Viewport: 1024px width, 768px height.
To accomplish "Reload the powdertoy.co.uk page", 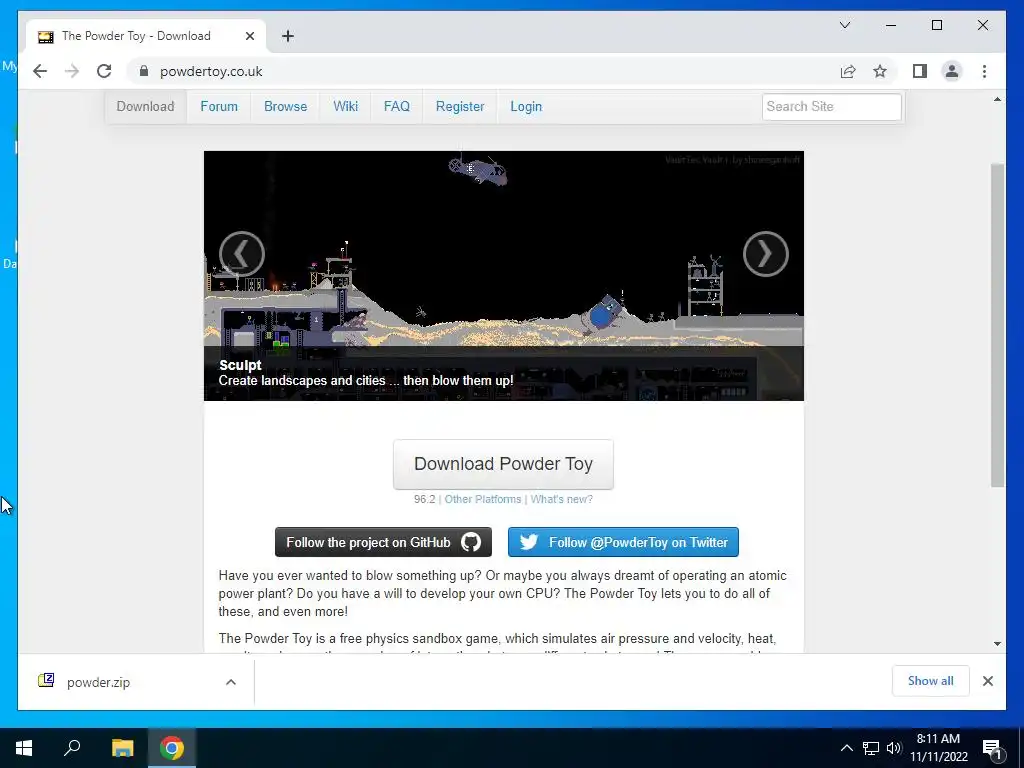I will tap(104, 71).
